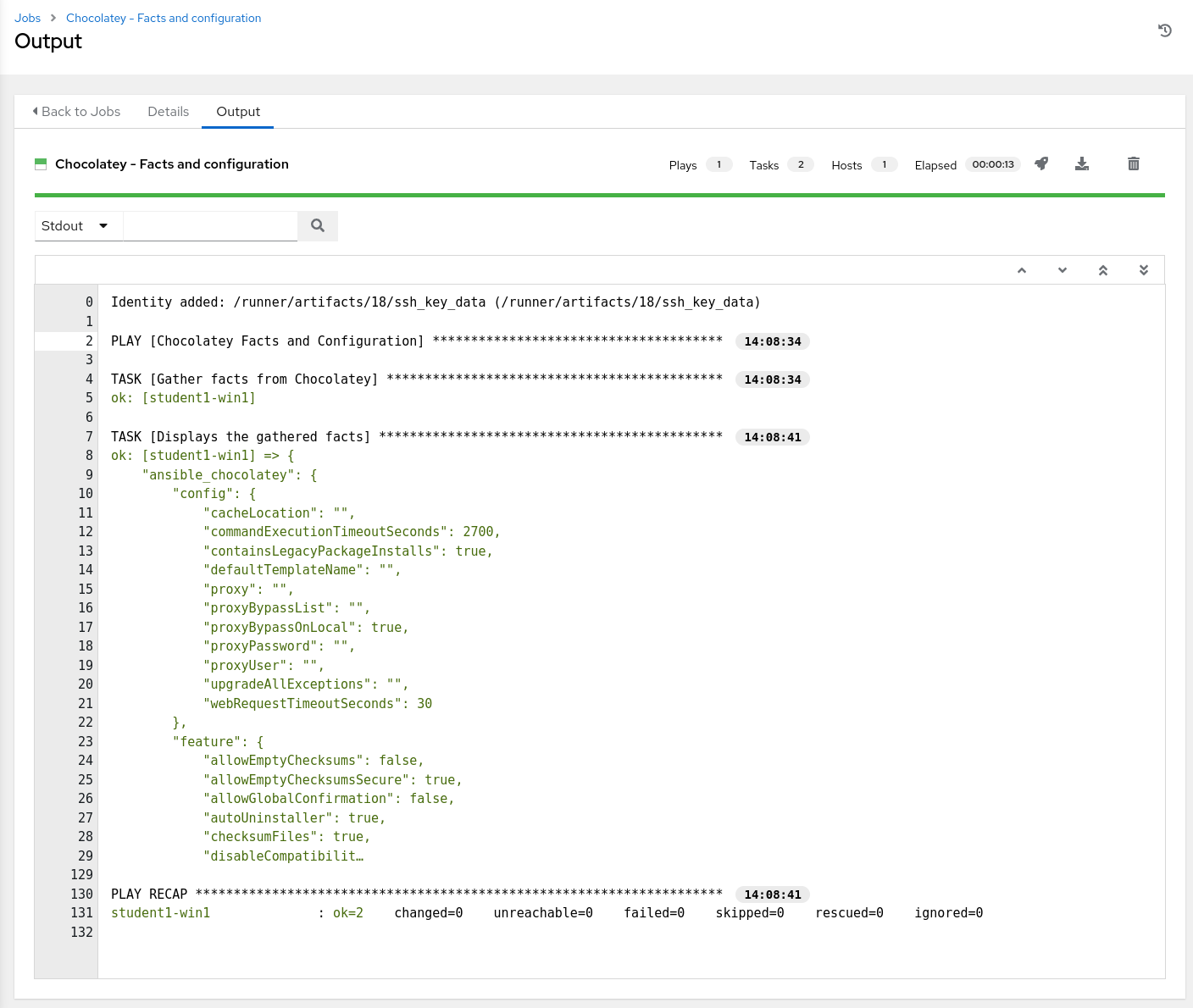Focus the output search input field
Screen dimensions: 1193x1008
(210, 225)
